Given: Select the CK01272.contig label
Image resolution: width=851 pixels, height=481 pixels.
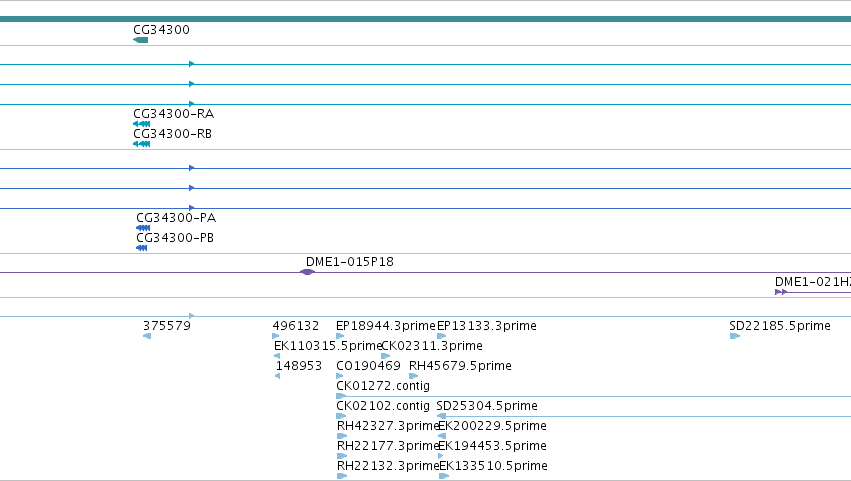Looking at the screenshot, I should click(383, 386).
